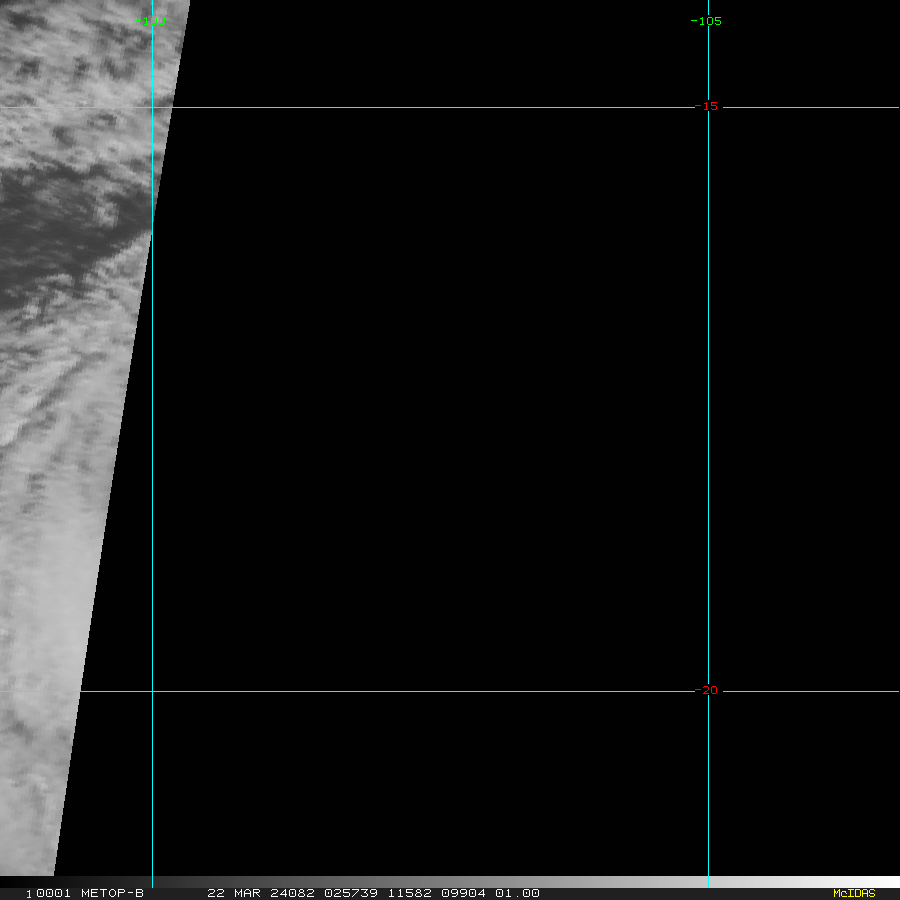Click the green -105 longitude label
This screenshot has width=900, height=900.
pyautogui.click(x=706, y=21)
